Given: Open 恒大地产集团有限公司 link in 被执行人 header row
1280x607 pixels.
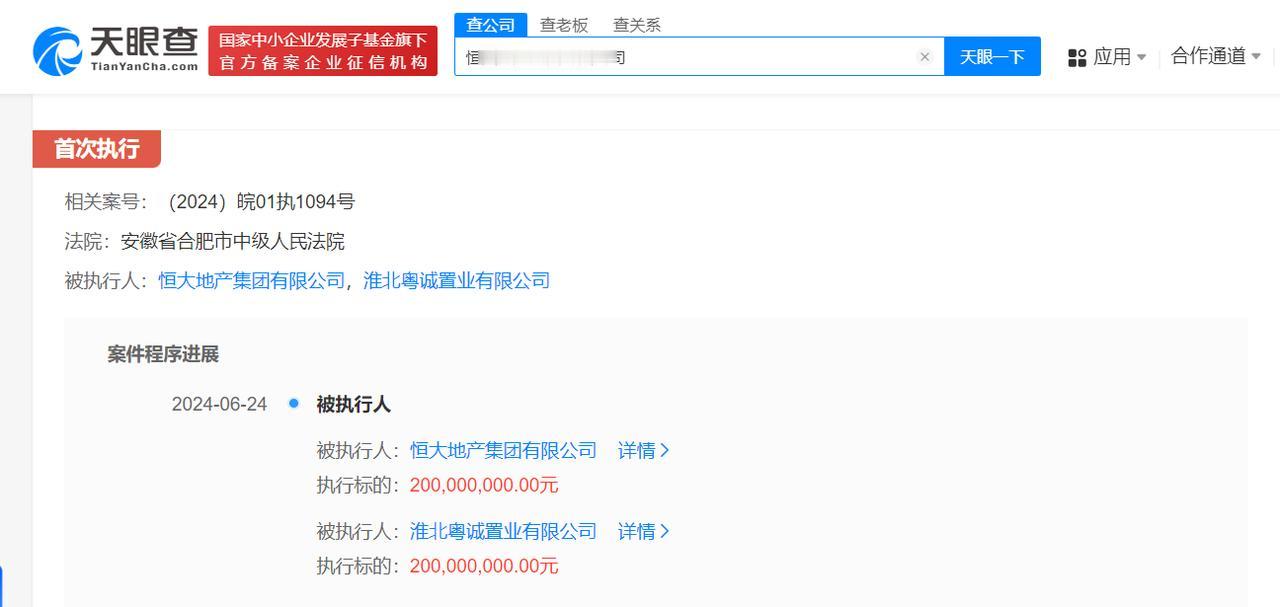Looking at the screenshot, I should (x=252, y=281).
